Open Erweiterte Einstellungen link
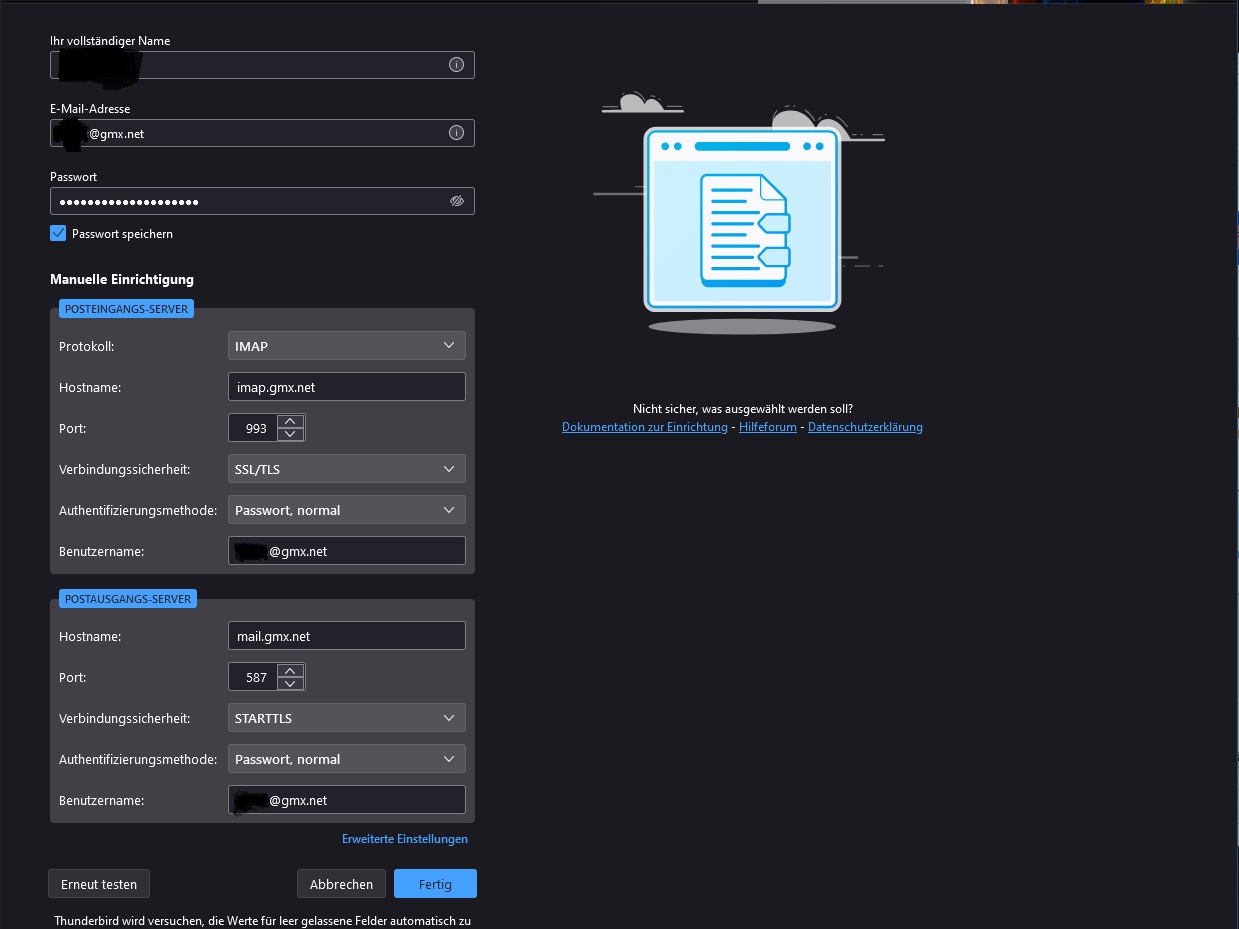Viewport: 1239px width, 929px height. [404, 839]
